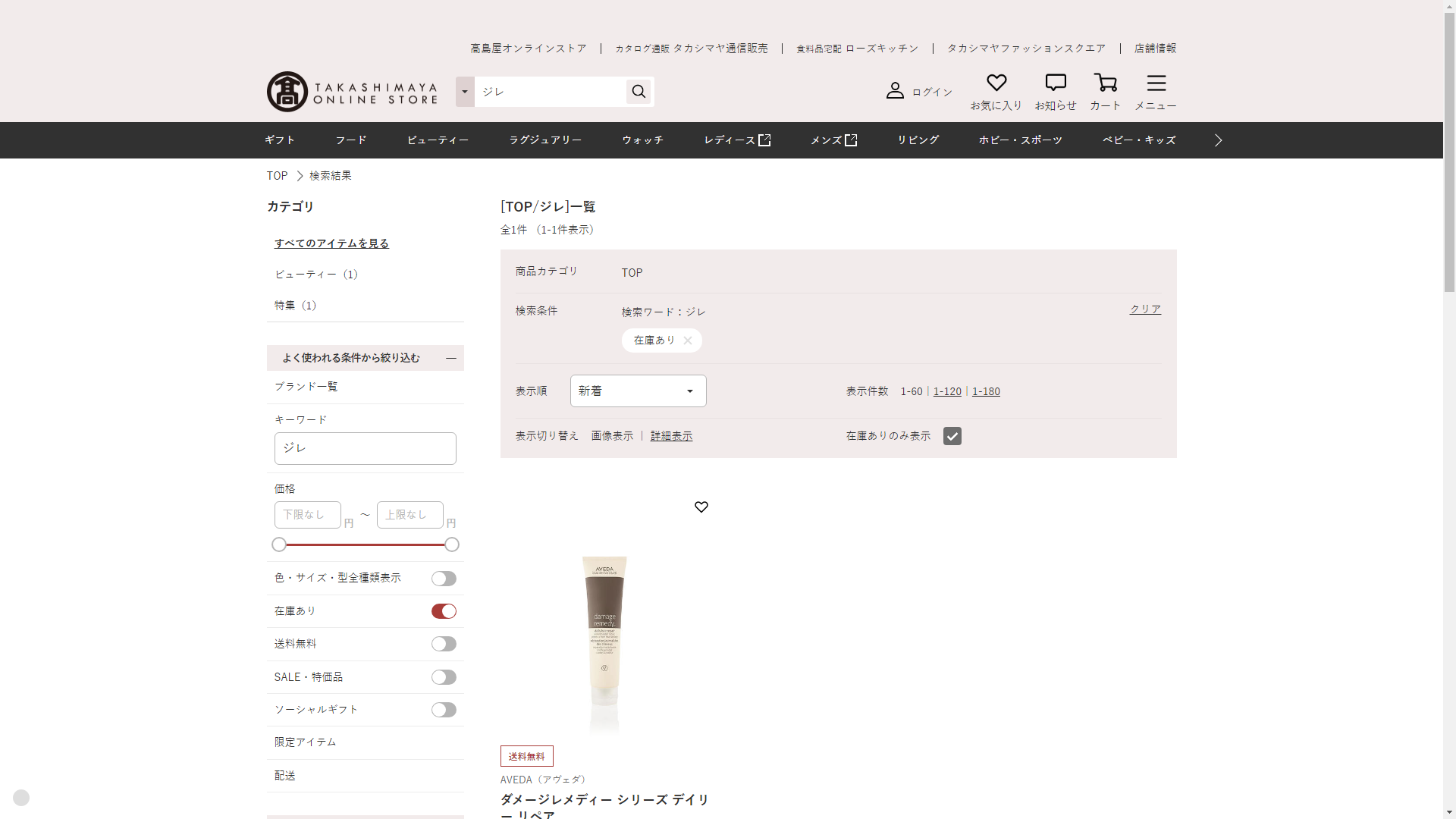
Task: Open the search category dropdown arrow
Action: coord(465,92)
